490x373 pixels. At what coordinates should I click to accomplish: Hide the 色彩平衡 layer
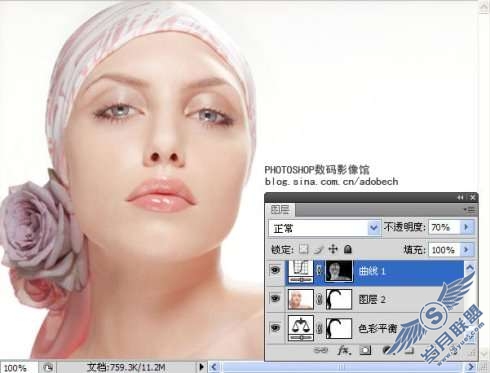pyautogui.click(x=275, y=328)
